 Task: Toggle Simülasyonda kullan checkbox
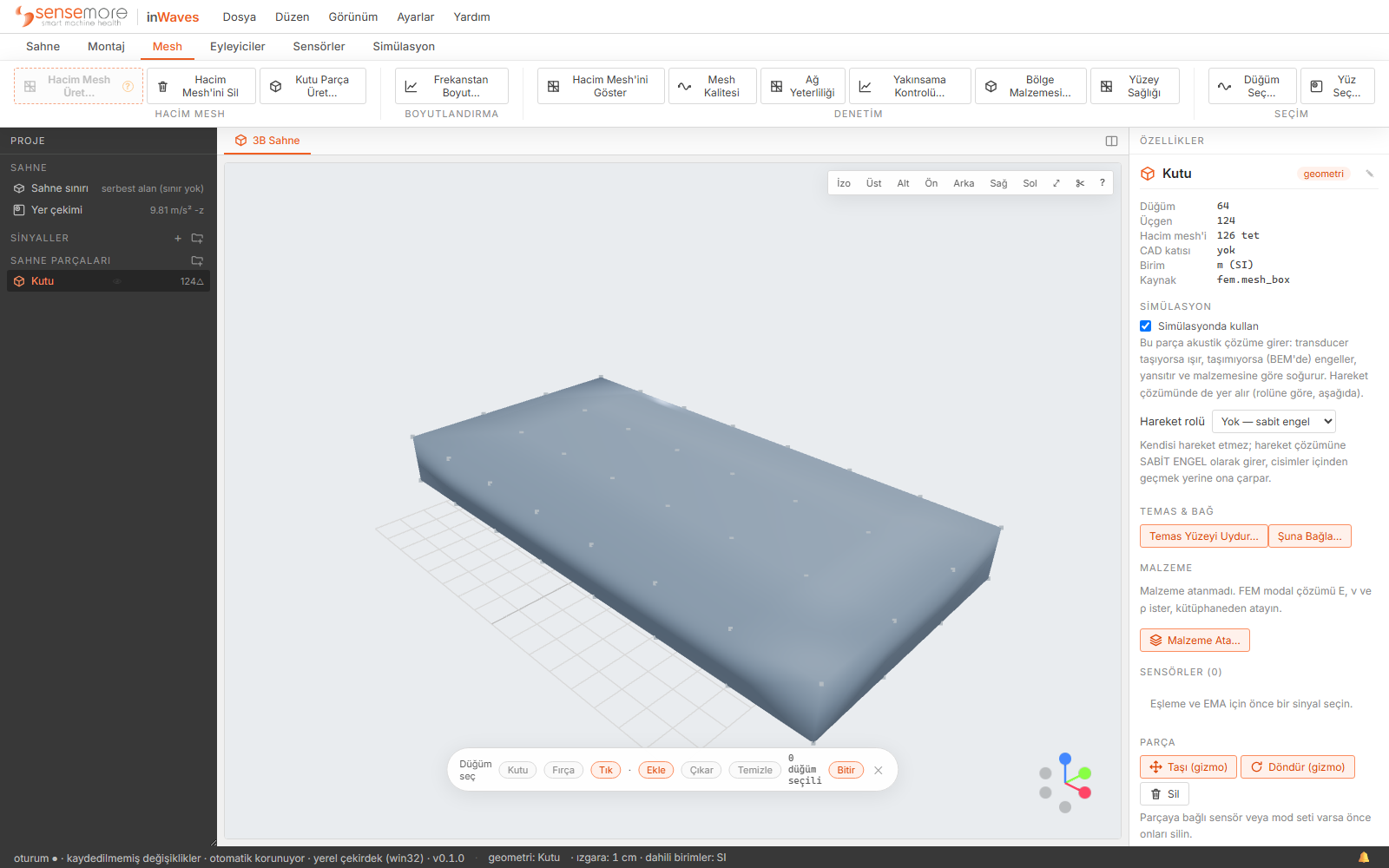pos(1146,326)
